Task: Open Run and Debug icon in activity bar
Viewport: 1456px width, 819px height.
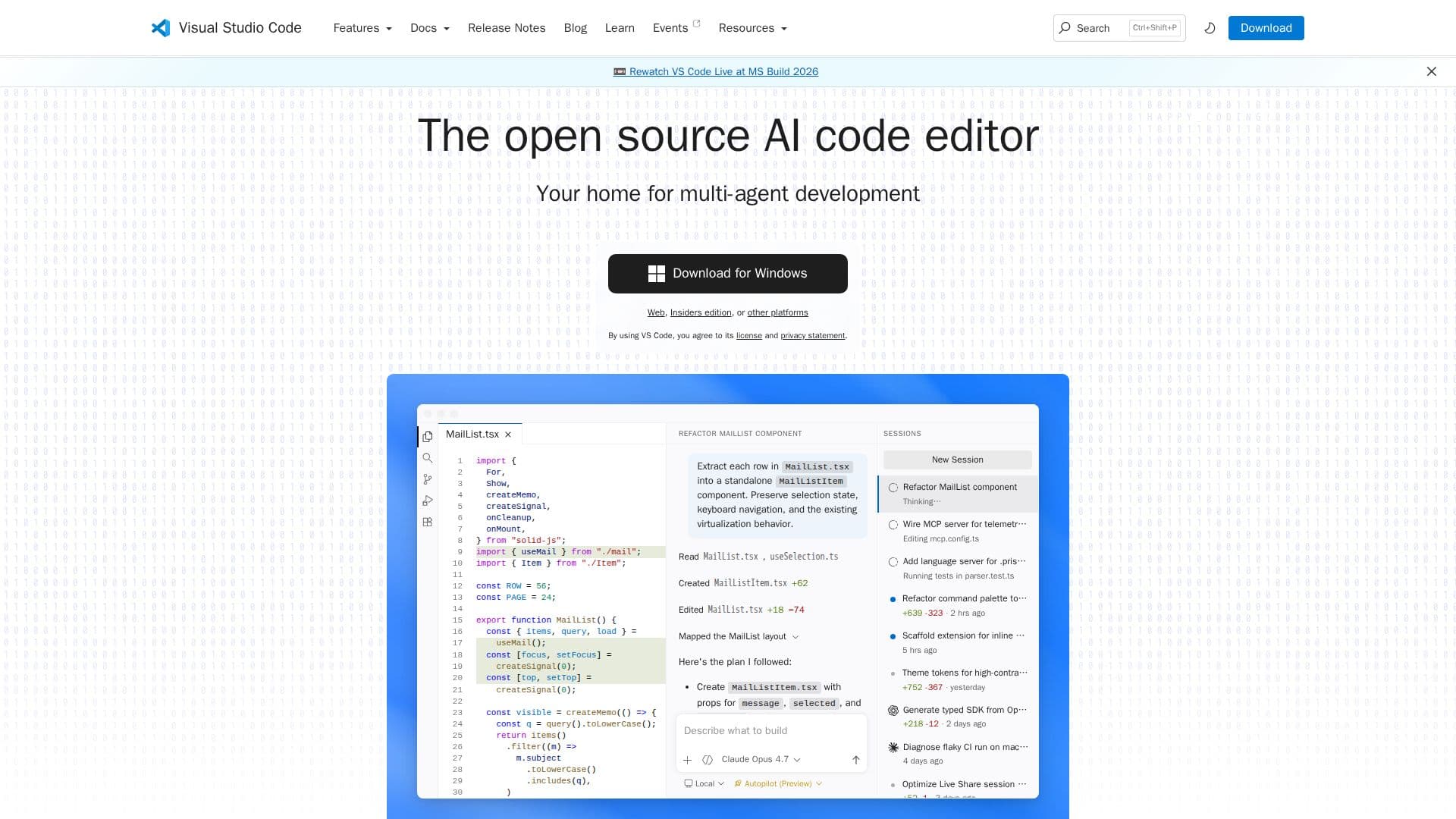Action: pyautogui.click(x=428, y=500)
